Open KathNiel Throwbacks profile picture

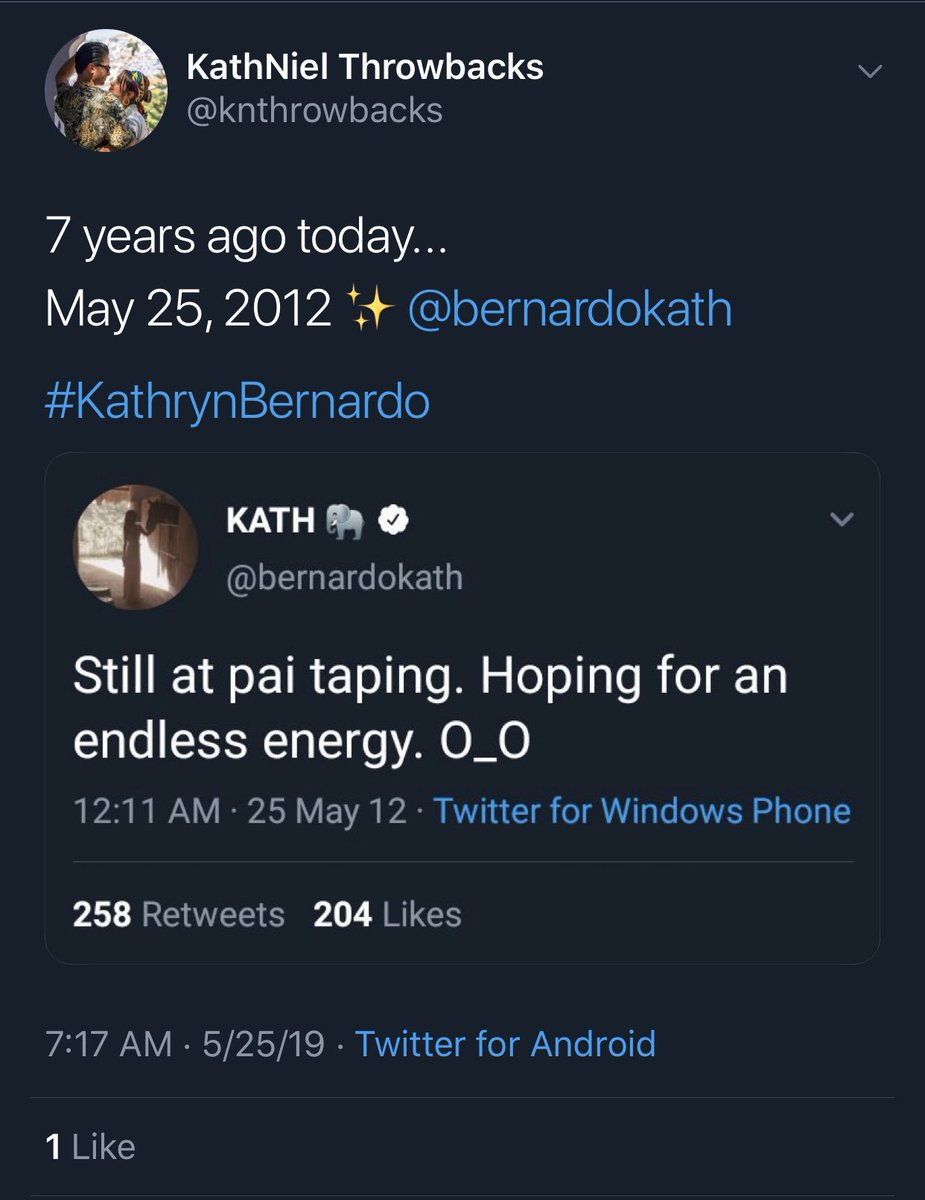tap(105, 90)
